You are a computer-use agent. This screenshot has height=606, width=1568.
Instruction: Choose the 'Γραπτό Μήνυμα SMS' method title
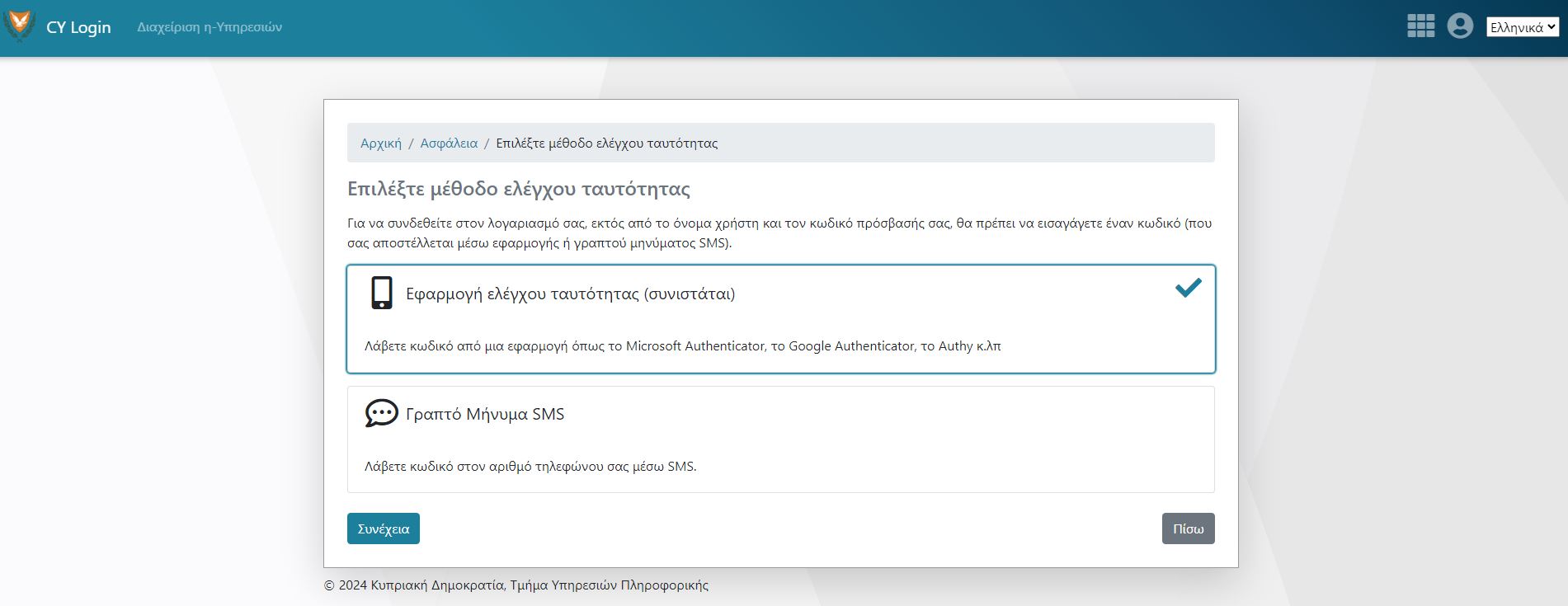click(485, 414)
